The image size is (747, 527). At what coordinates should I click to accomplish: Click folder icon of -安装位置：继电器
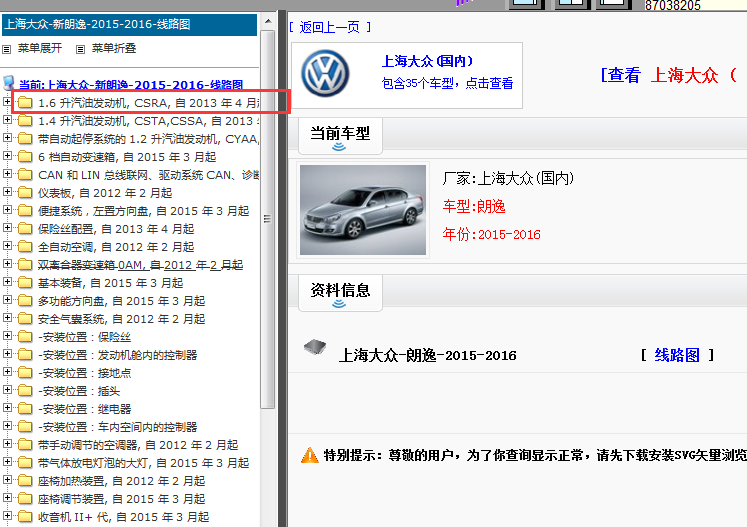(x=25, y=409)
